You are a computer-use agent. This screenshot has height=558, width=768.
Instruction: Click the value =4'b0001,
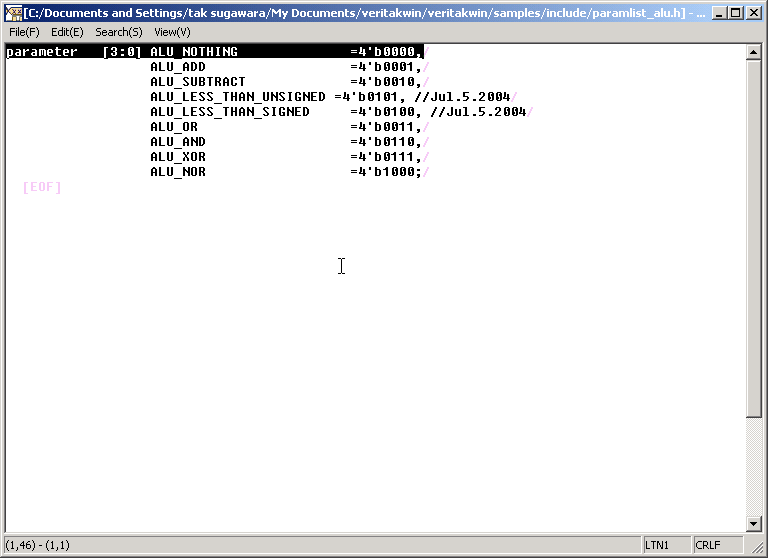386,67
